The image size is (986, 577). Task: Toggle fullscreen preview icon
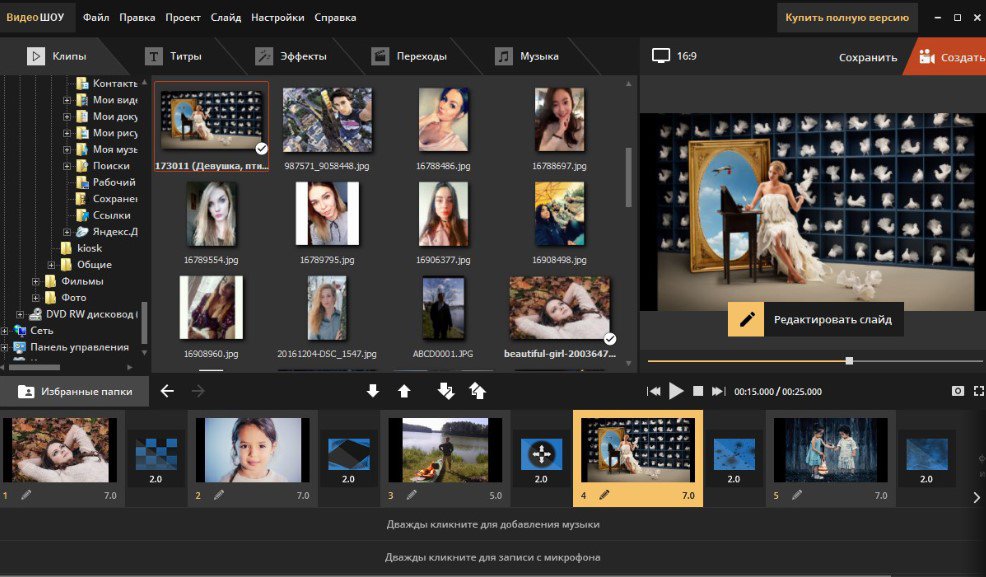978,391
